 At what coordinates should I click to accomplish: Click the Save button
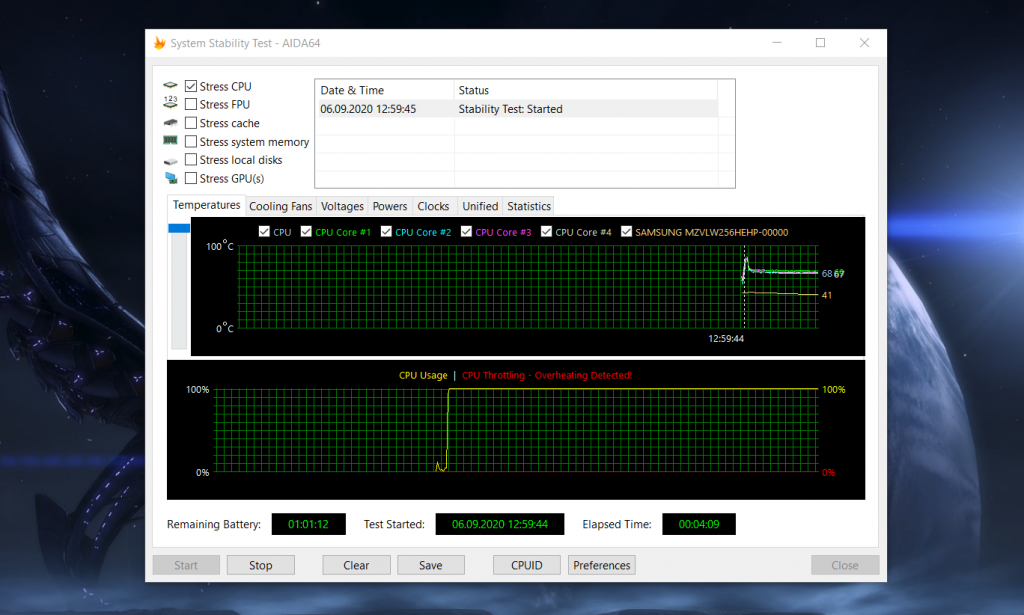point(430,565)
